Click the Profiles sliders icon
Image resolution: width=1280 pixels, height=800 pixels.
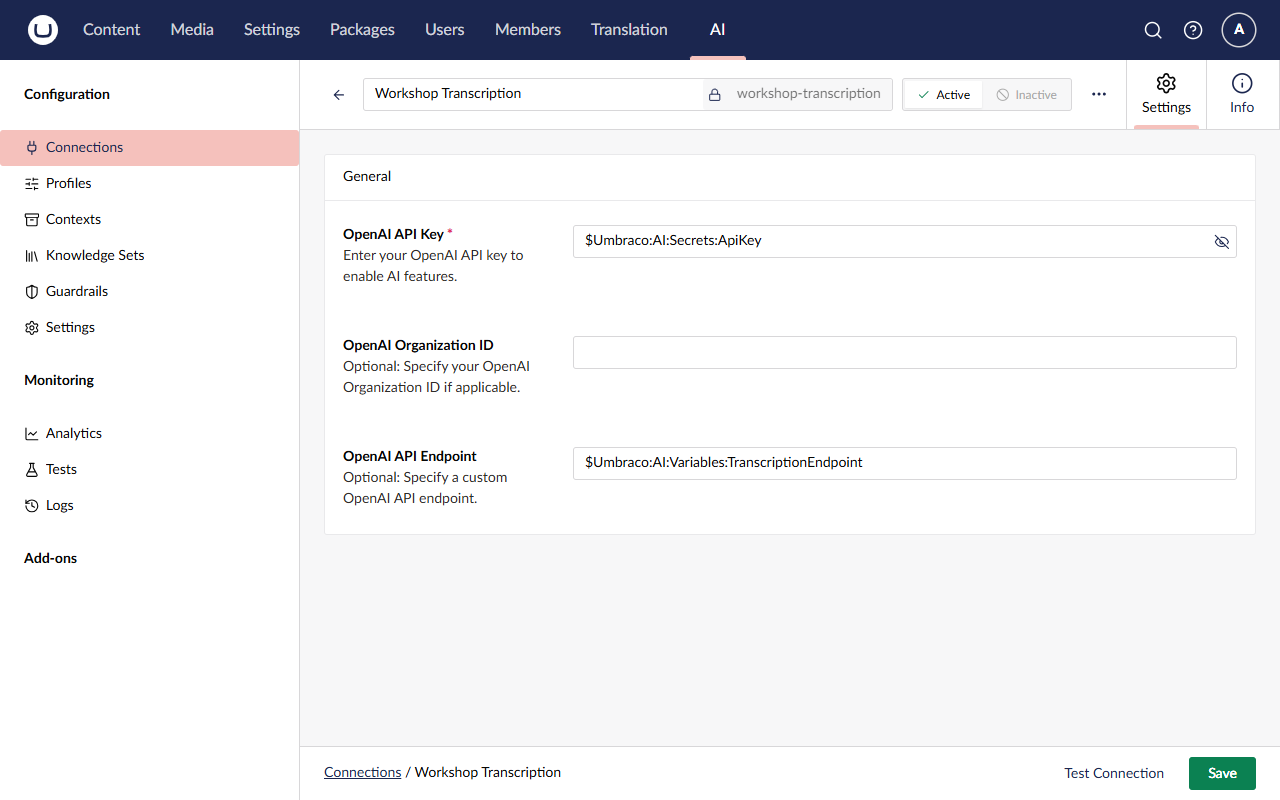32,183
